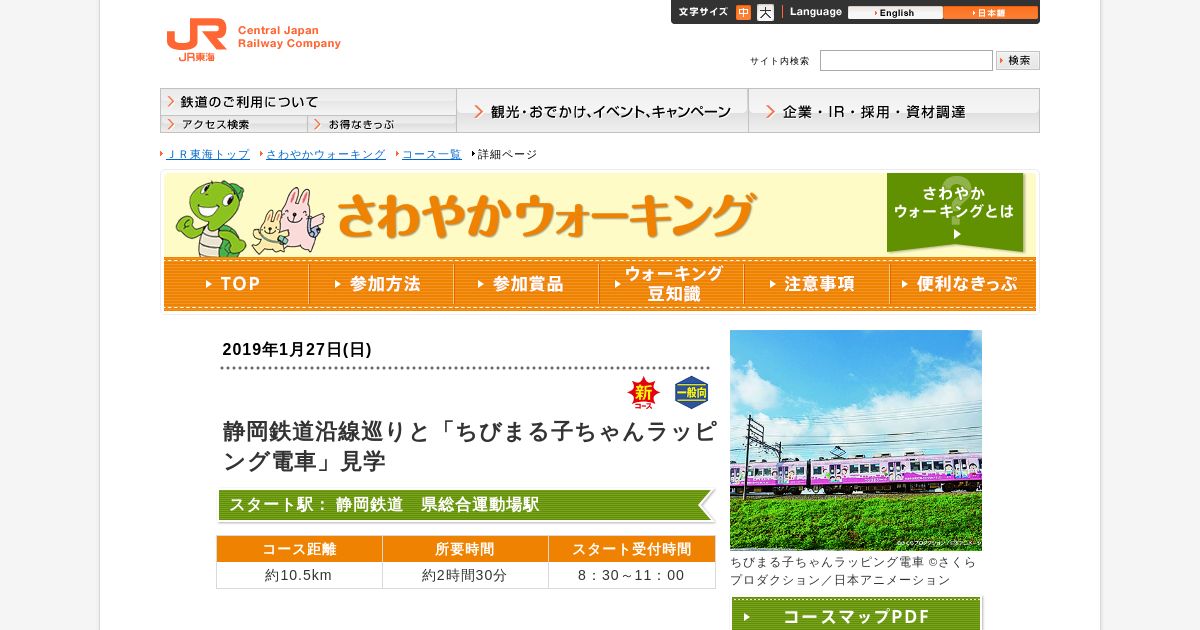Open the 便利なきっぷ tab

(x=962, y=284)
